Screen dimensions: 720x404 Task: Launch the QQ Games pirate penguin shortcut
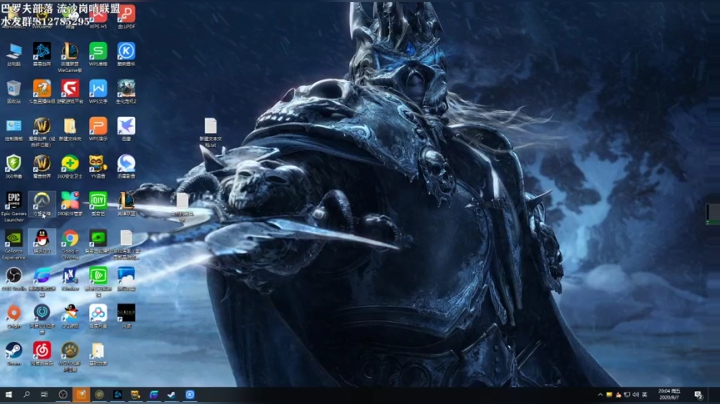pyautogui.click(x=70, y=316)
